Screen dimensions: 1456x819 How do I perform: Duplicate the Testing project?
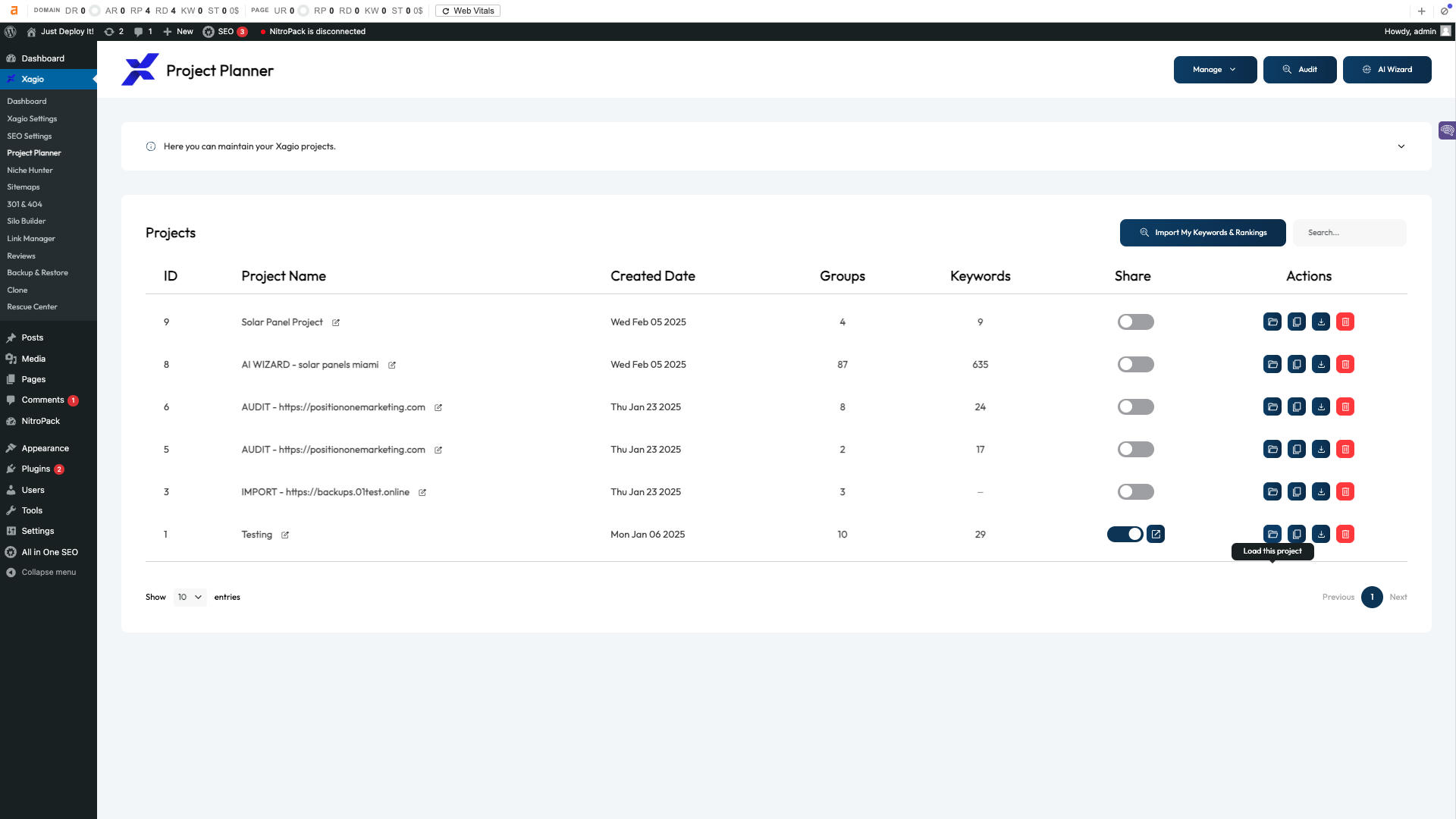click(1297, 535)
